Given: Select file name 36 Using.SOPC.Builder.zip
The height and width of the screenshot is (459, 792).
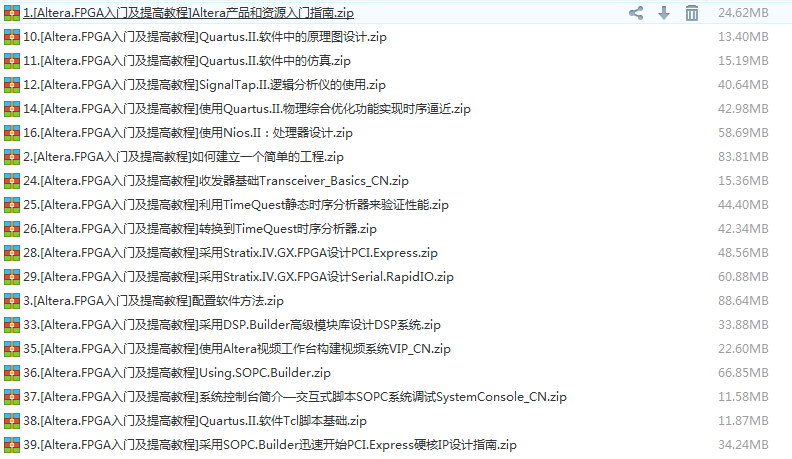Looking at the screenshot, I should coord(177,373).
